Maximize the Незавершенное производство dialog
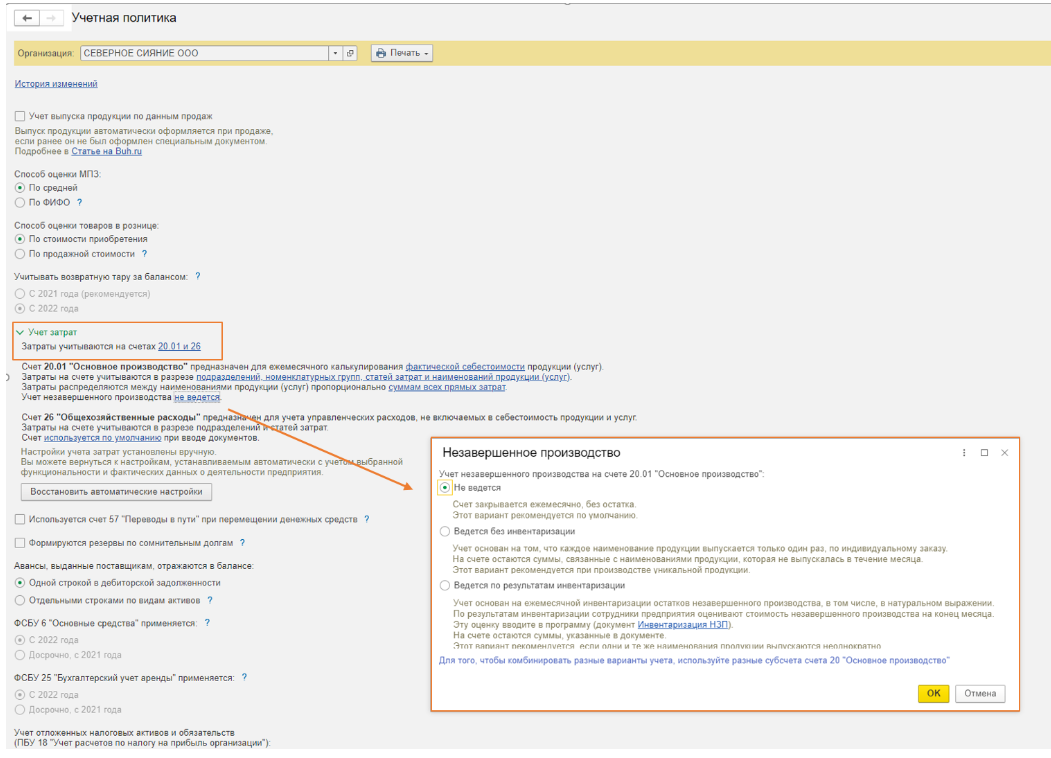The image size is (1051, 758). pyautogui.click(x=984, y=453)
